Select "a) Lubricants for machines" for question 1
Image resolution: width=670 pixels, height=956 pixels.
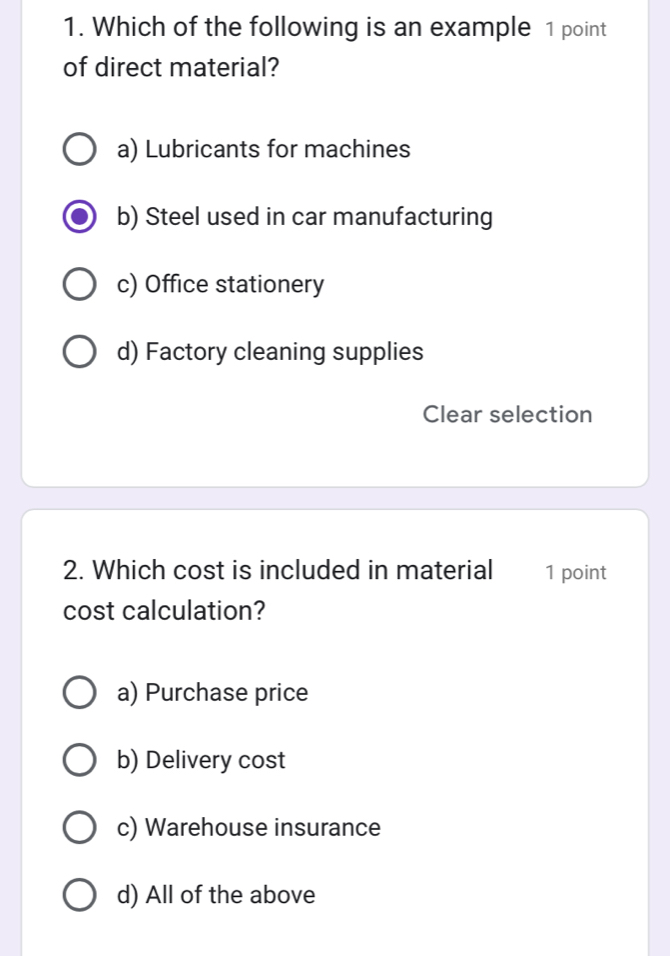click(x=79, y=148)
